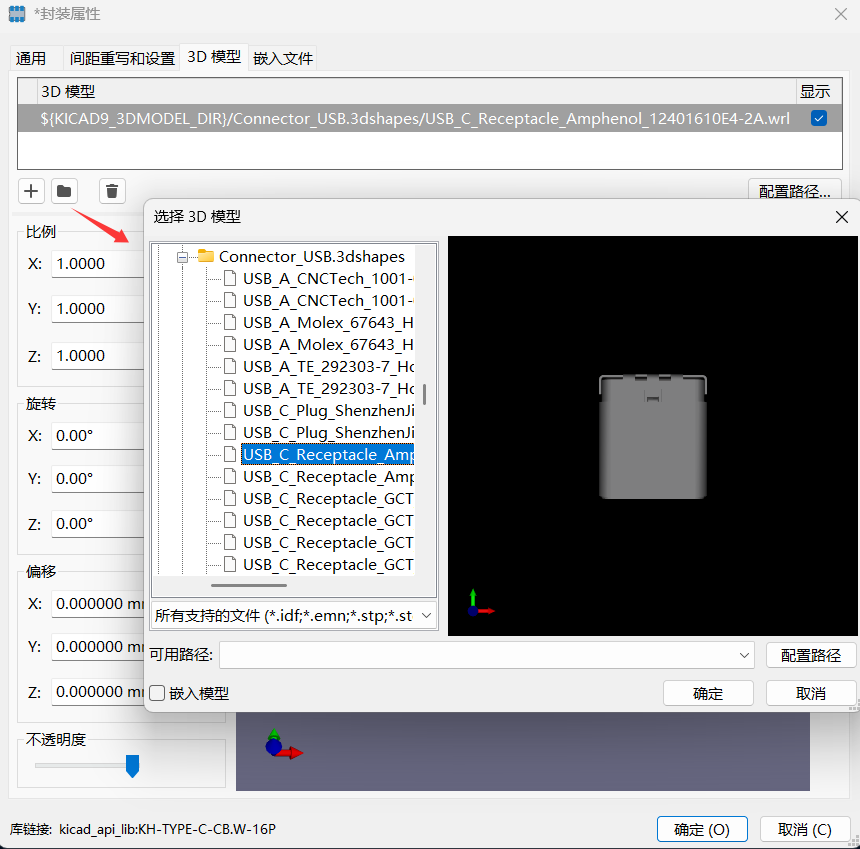Open the 嵌入文件 tab
Screen dimensions: 860x849
pyautogui.click(x=283, y=58)
